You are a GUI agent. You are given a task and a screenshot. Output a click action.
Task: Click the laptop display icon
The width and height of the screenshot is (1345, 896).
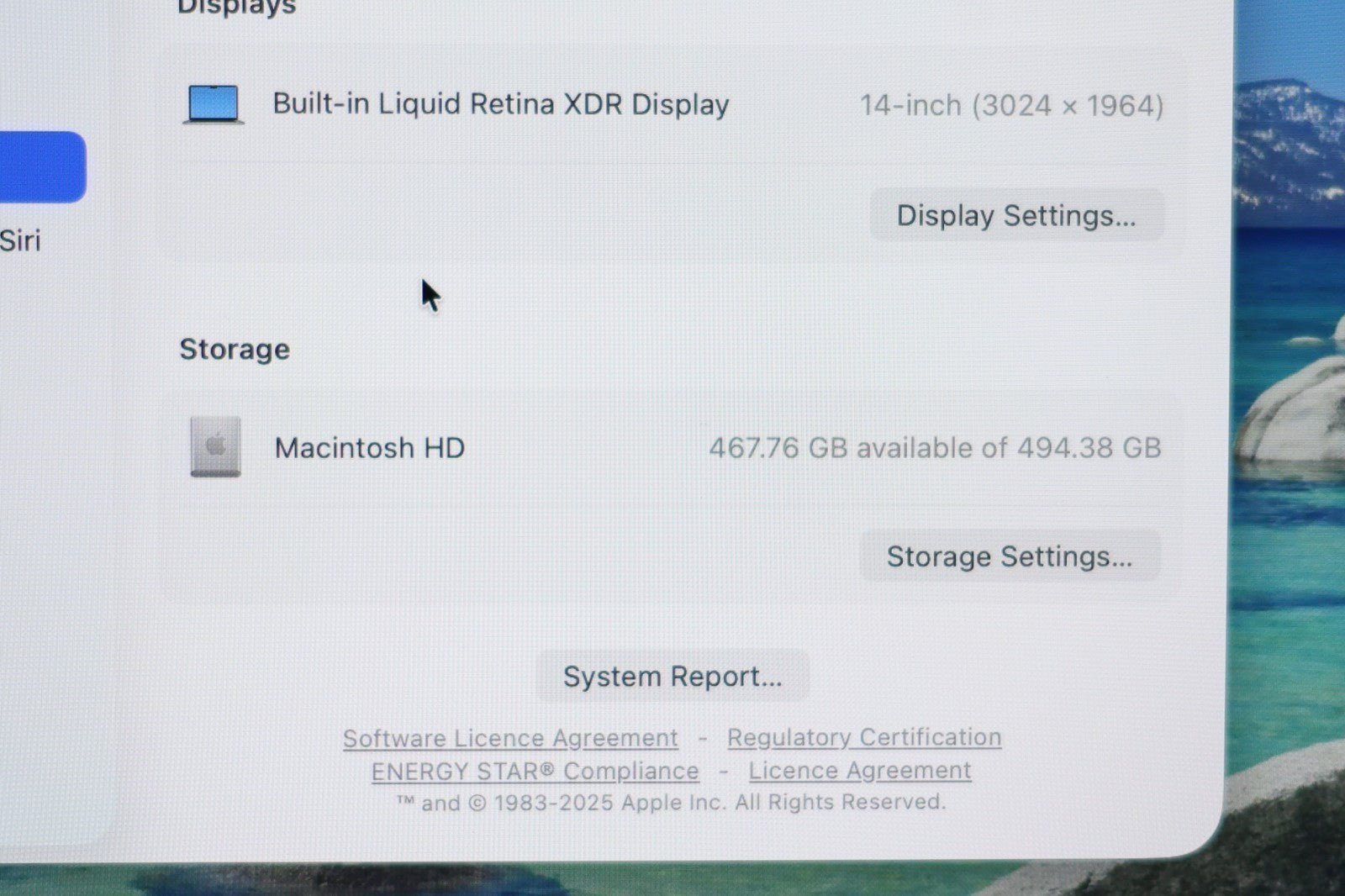214,105
